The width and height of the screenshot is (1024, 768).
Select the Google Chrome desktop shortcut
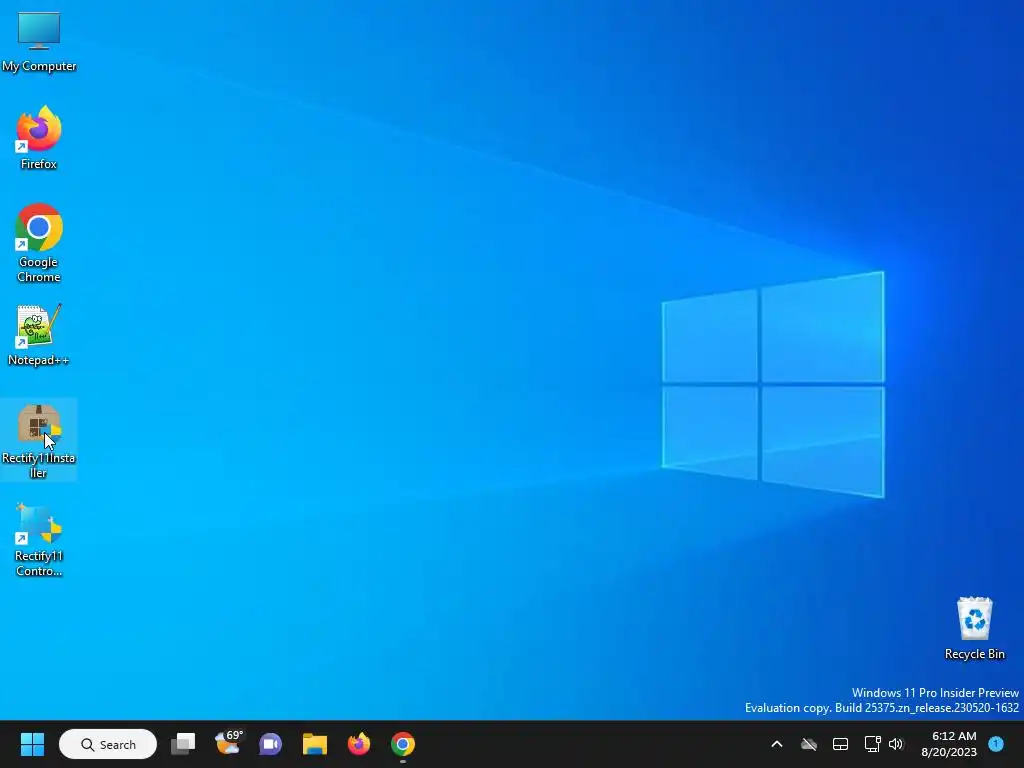(39, 243)
